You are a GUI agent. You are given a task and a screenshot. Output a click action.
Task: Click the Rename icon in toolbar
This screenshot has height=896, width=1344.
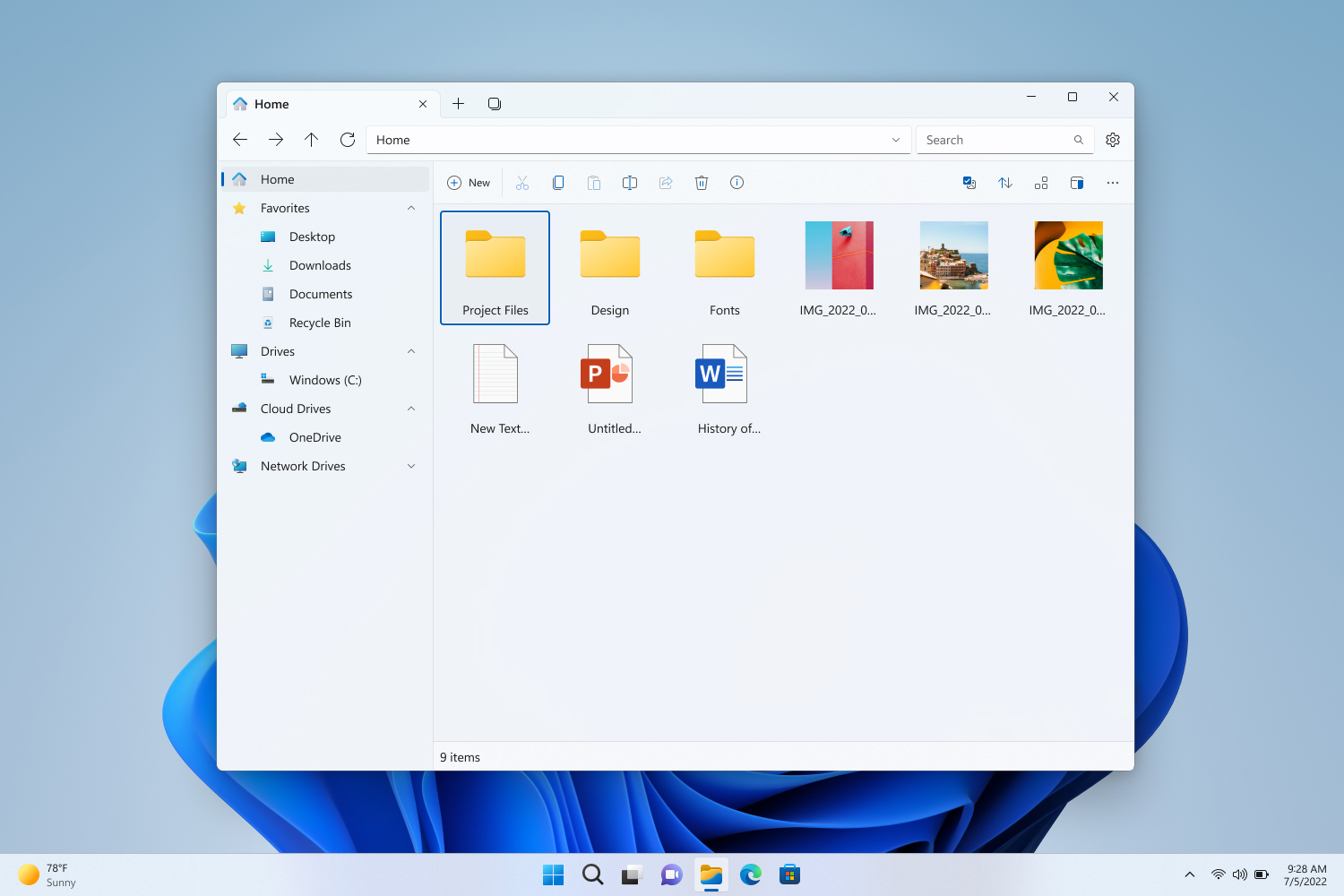pos(630,183)
